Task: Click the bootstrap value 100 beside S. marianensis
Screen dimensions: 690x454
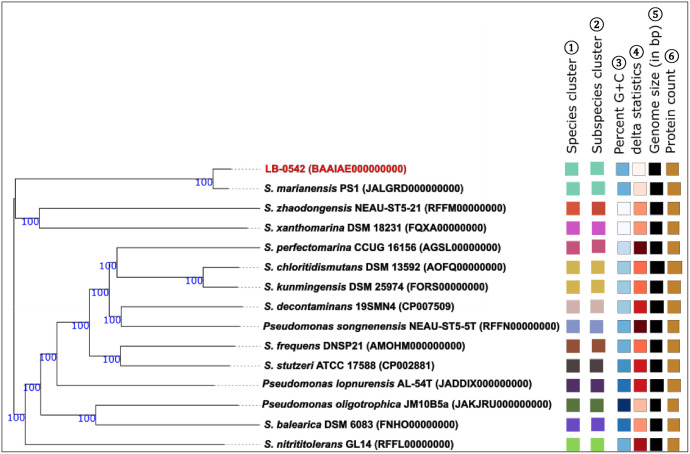Action: coord(204,182)
